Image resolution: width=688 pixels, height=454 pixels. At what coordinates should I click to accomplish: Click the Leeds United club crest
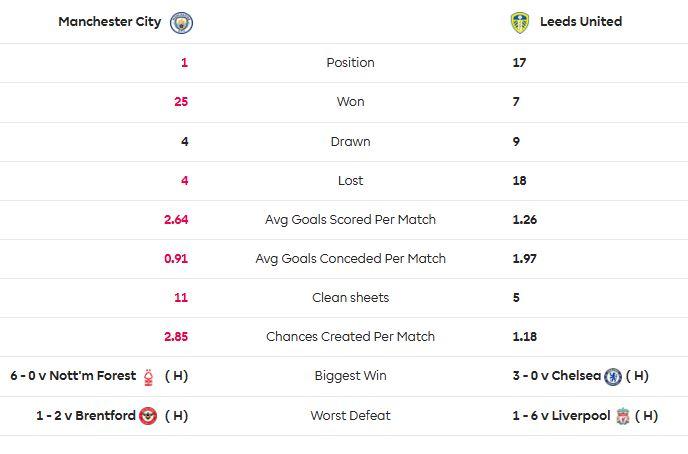point(519,22)
